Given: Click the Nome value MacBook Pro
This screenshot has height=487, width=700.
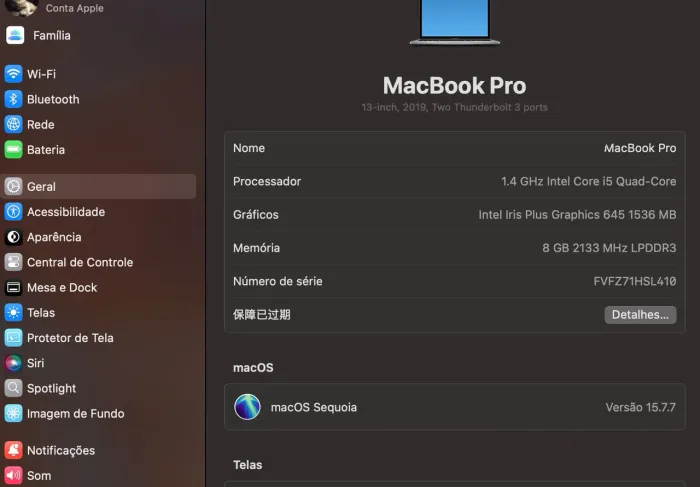Looking at the screenshot, I should (640, 148).
